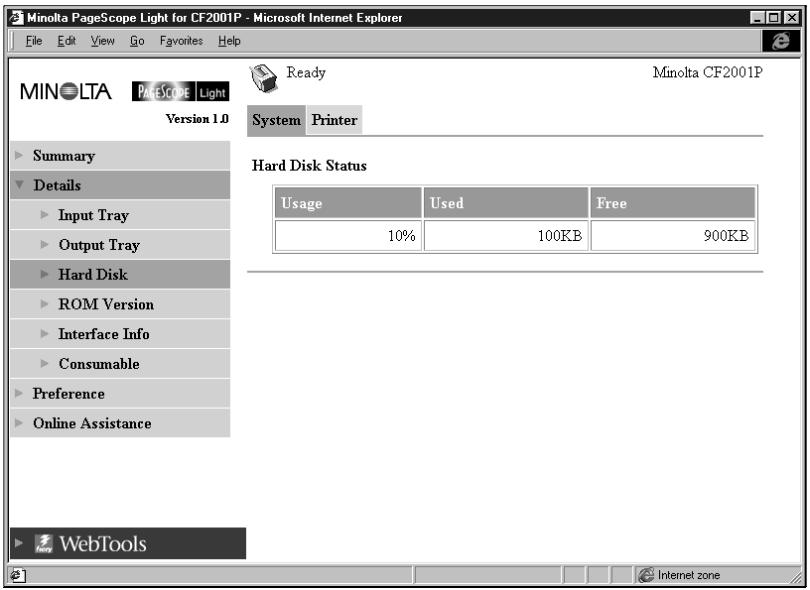Click the page icon in the status bar
Image resolution: width=810 pixels, height=590 pixels.
coord(18,575)
